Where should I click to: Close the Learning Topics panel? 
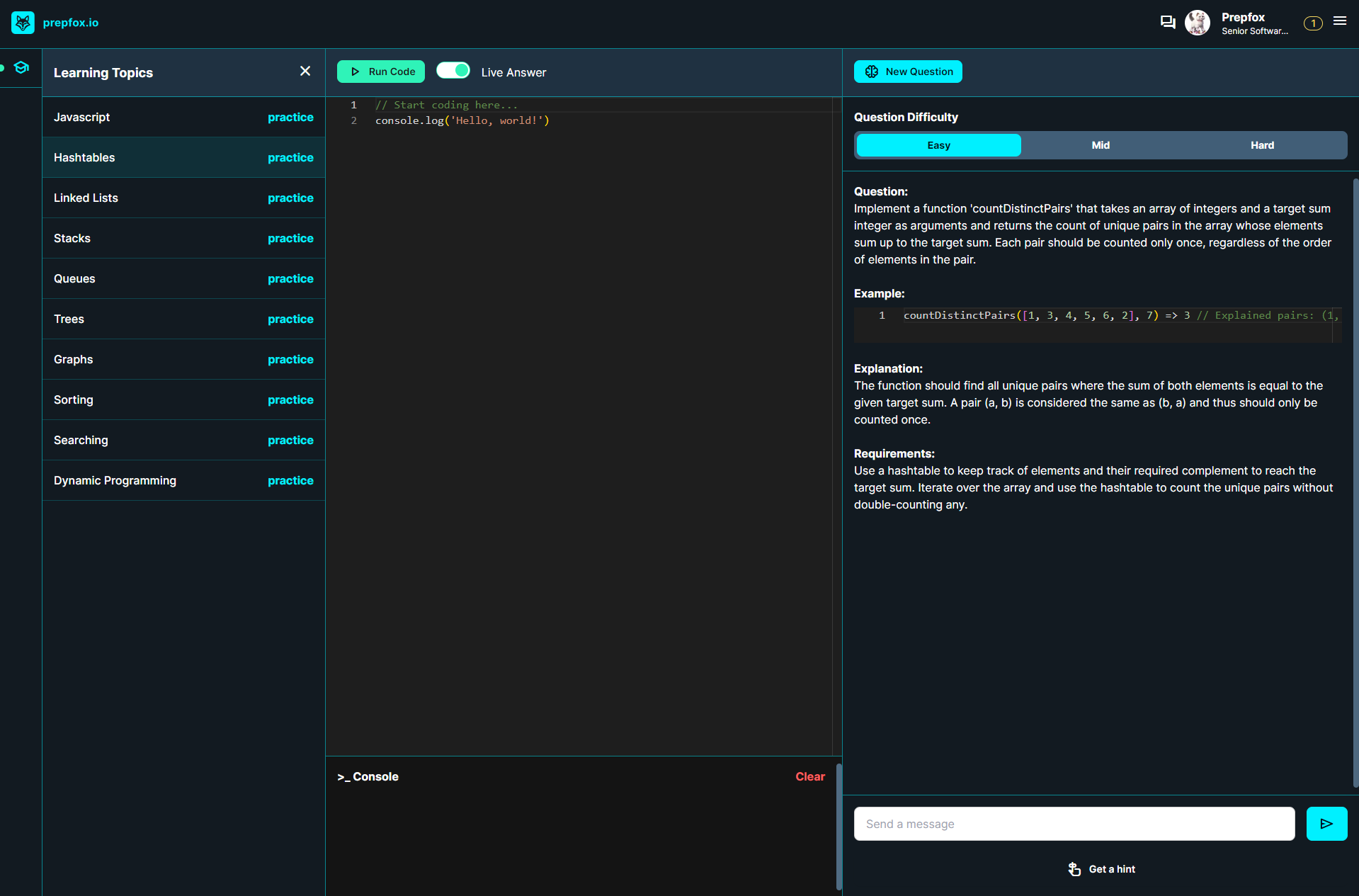[305, 72]
